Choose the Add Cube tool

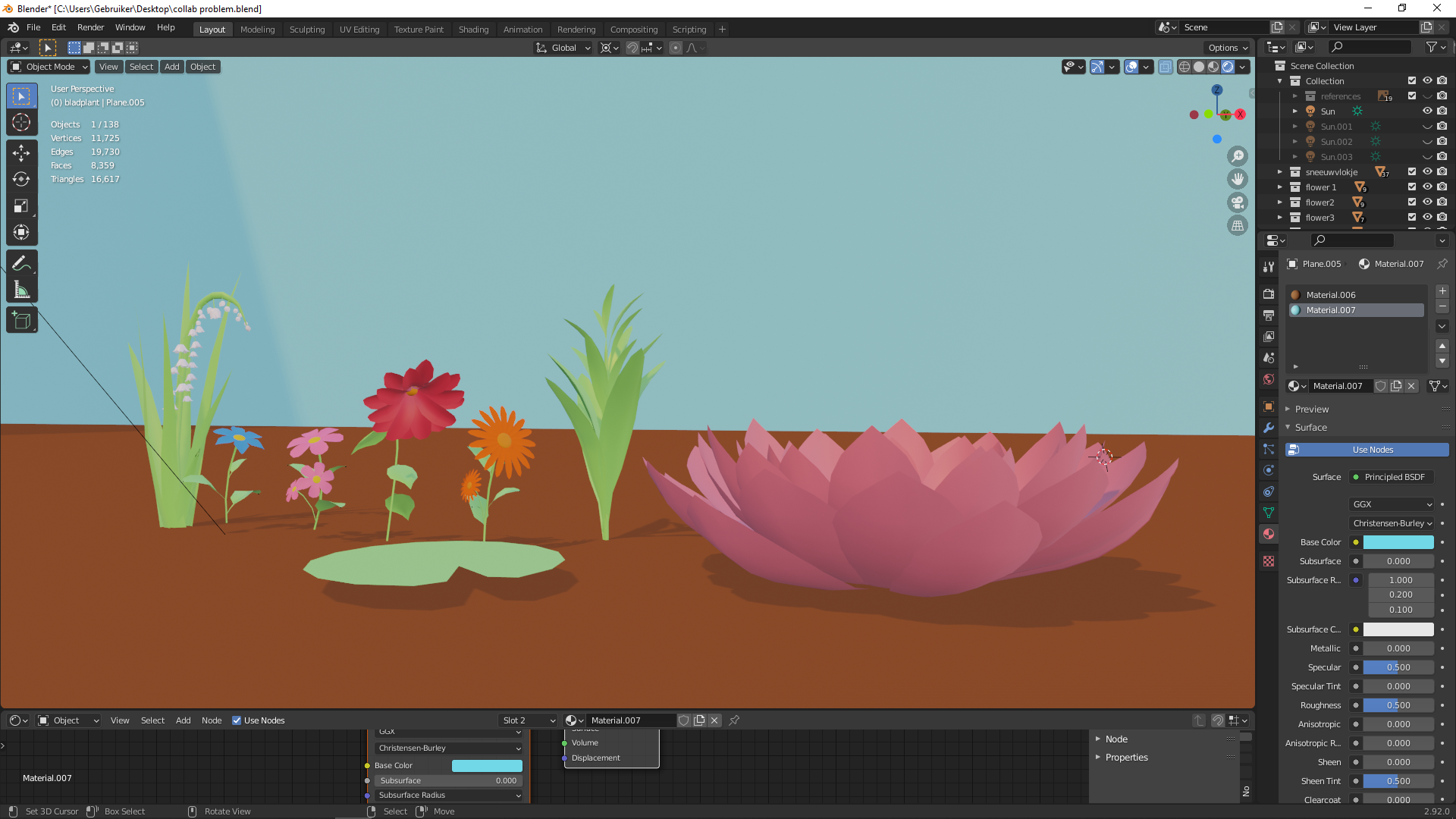coord(21,320)
